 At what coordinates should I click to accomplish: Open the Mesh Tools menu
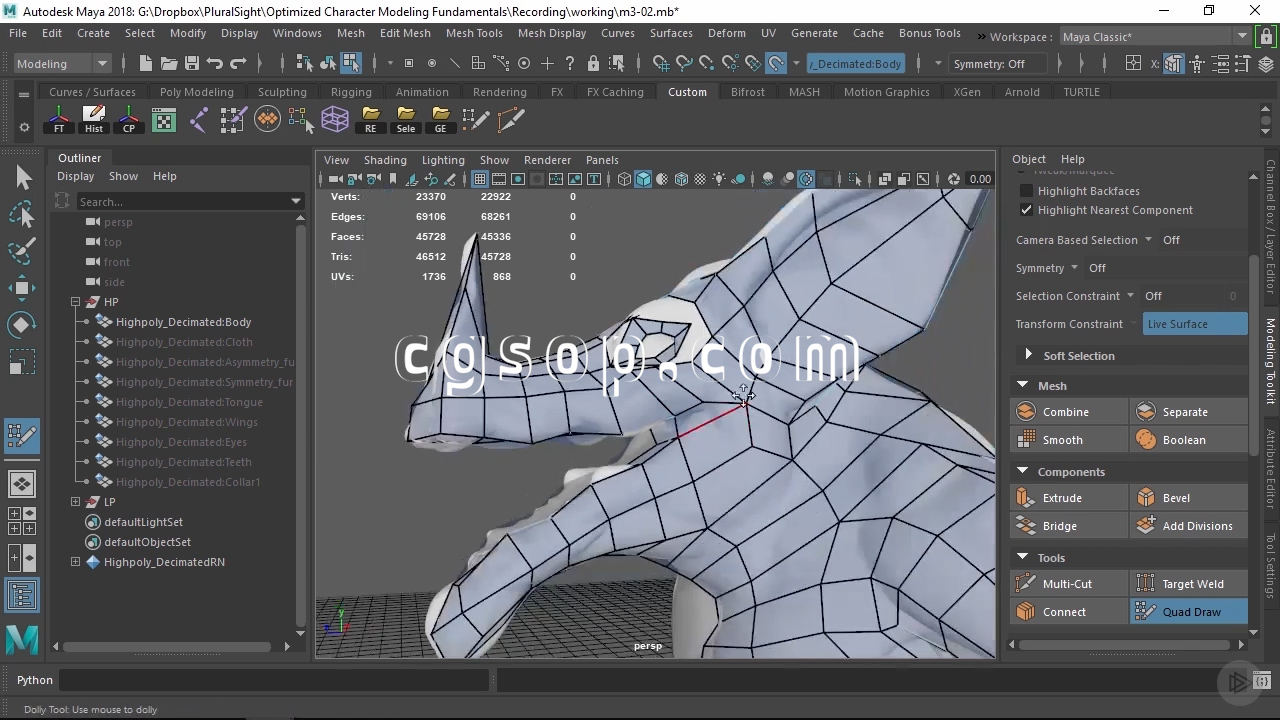click(x=474, y=33)
